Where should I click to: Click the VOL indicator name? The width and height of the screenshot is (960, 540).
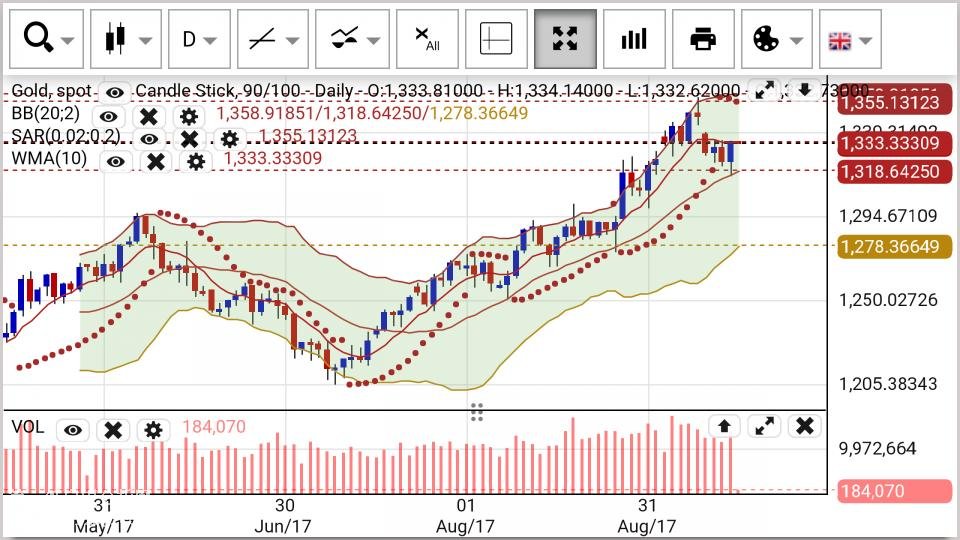(x=28, y=427)
